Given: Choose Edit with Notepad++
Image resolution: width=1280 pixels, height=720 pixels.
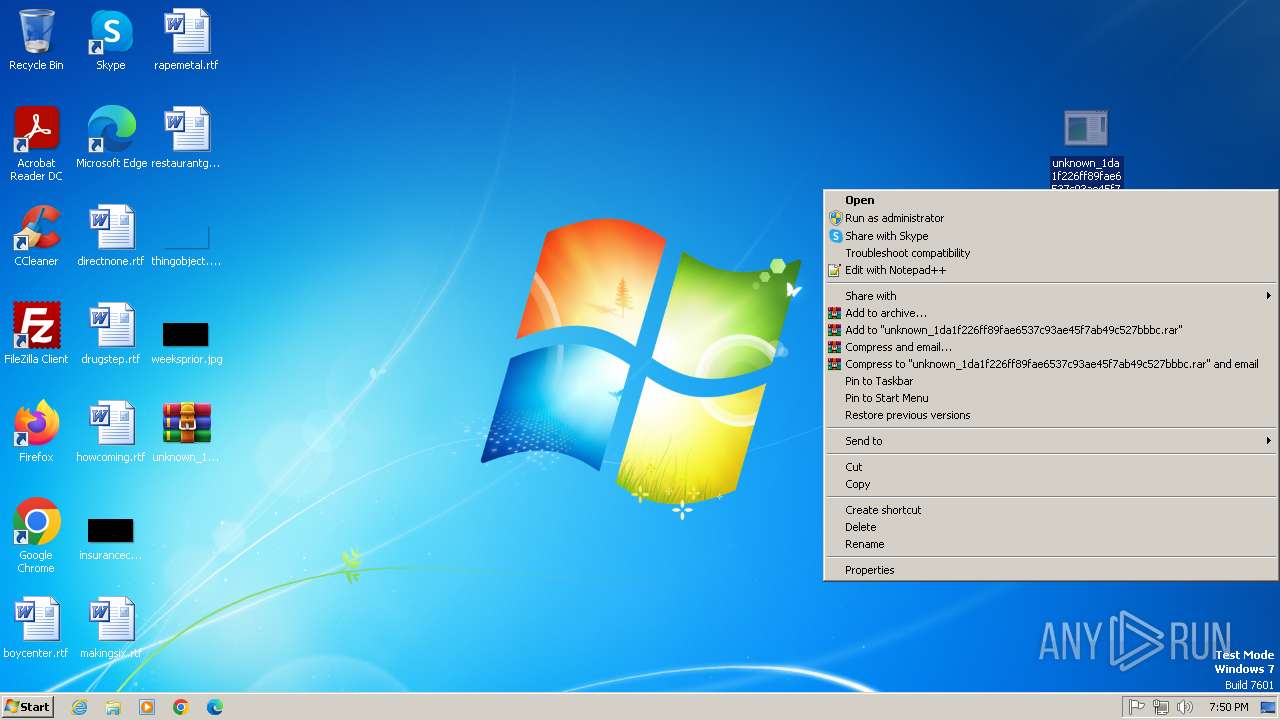Looking at the screenshot, I should [x=1050, y=270].
